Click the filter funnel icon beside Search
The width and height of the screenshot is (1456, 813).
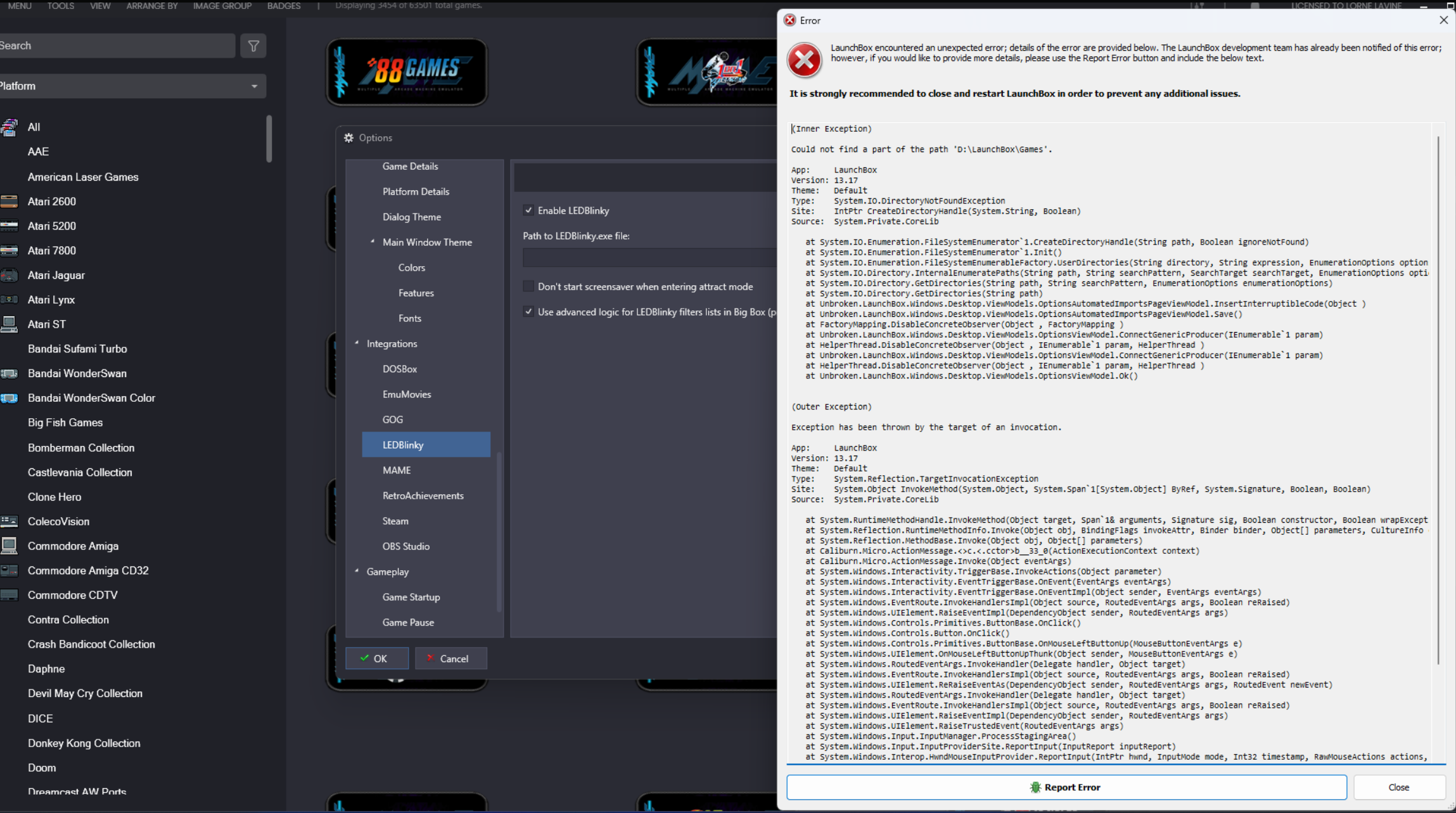pos(253,46)
